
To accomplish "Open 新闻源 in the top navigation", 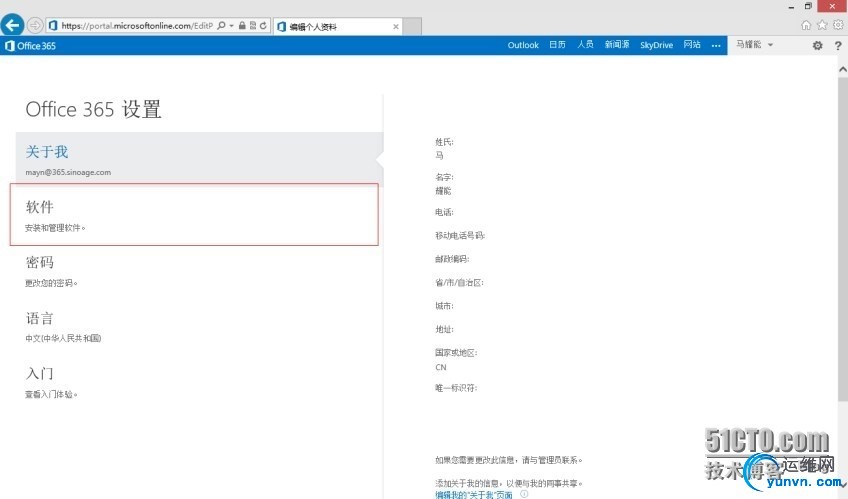I will click(x=617, y=45).
